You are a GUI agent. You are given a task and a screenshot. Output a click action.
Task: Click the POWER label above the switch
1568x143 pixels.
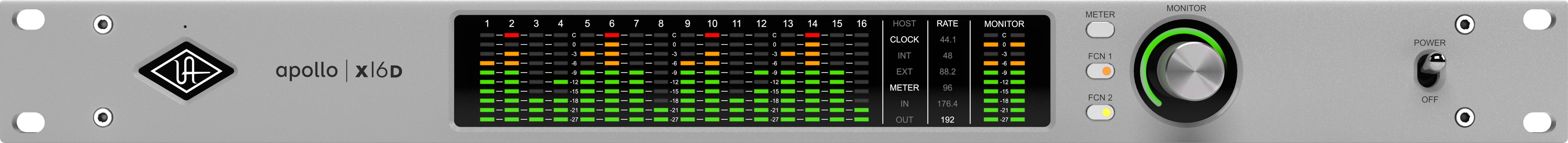[1429, 43]
